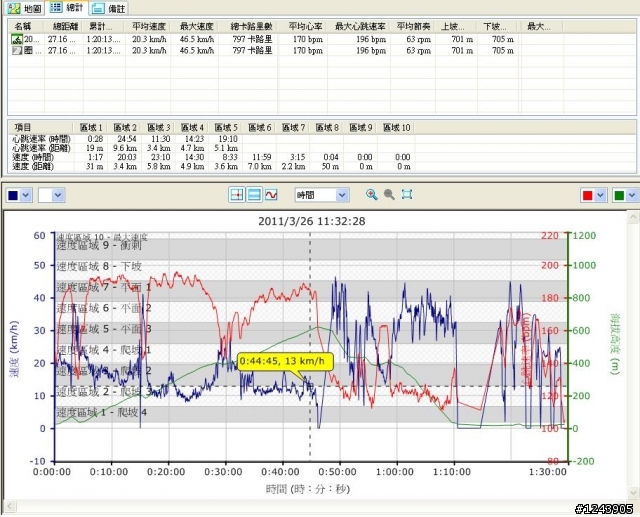Click the horizontal scrollbar left arrow
This screenshot has width=640, height=517.
pos(10,506)
